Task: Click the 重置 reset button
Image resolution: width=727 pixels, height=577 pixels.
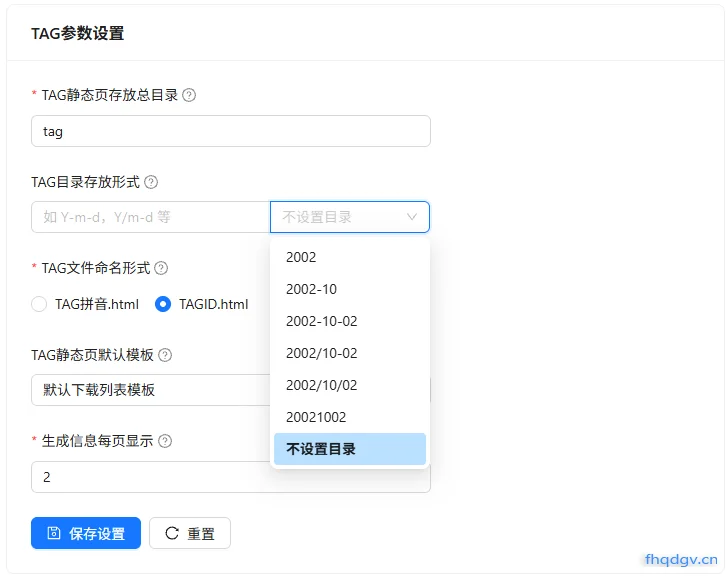Action: pyautogui.click(x=190, y=533)
